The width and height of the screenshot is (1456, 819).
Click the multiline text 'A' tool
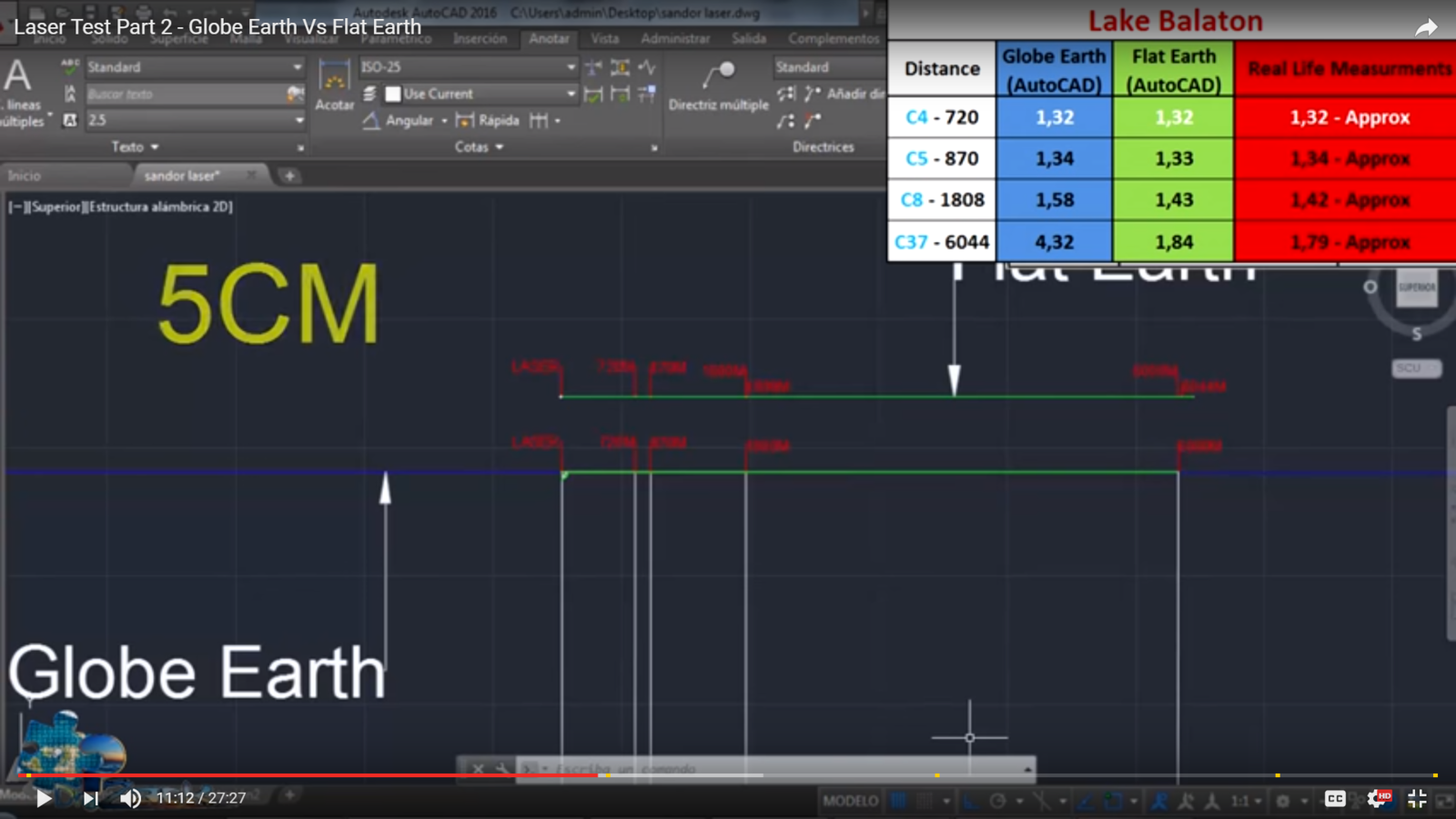coord(18,77)
